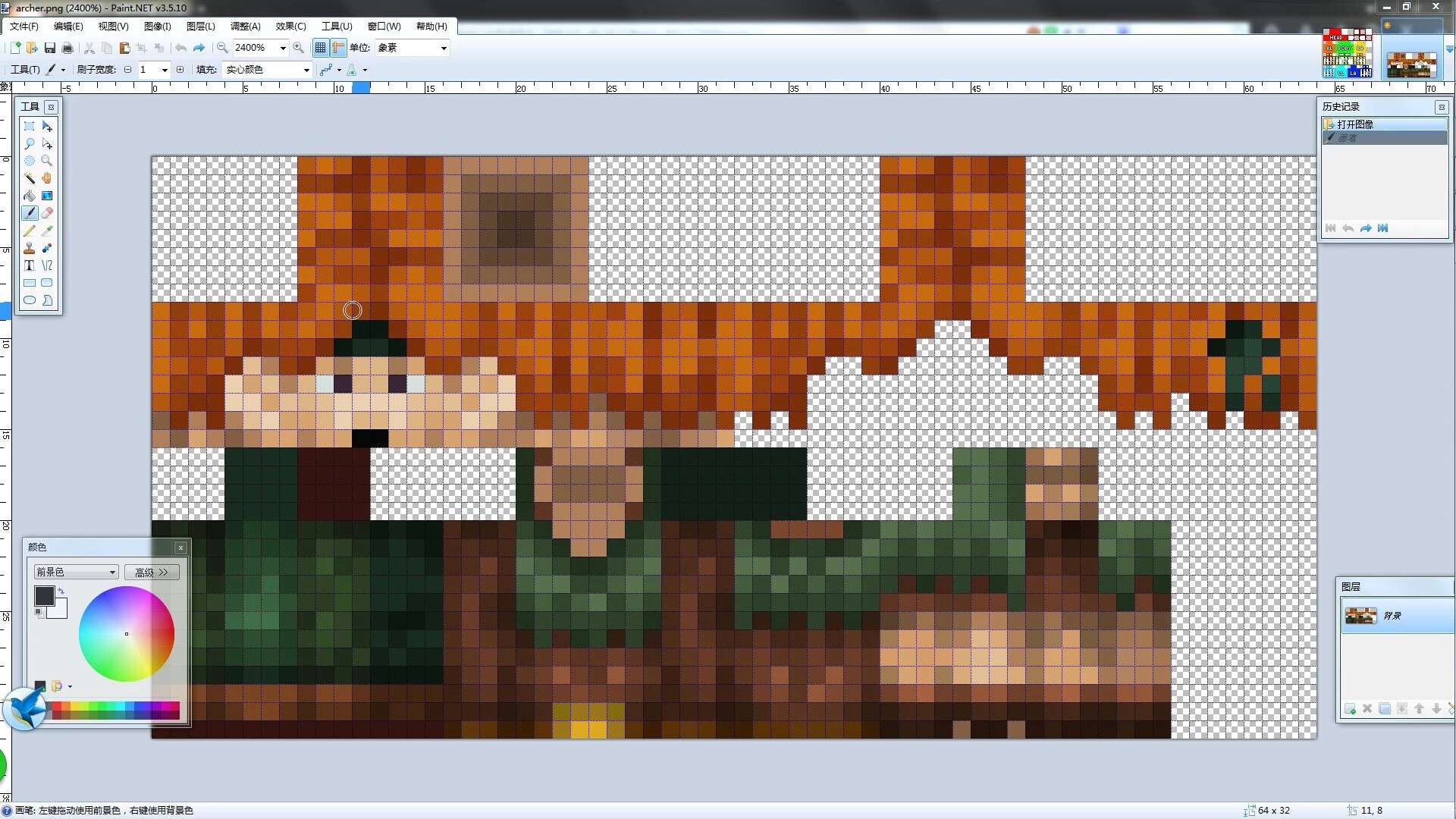
Task: Select the Pan hand tool
Action: (x=47, y=178)
